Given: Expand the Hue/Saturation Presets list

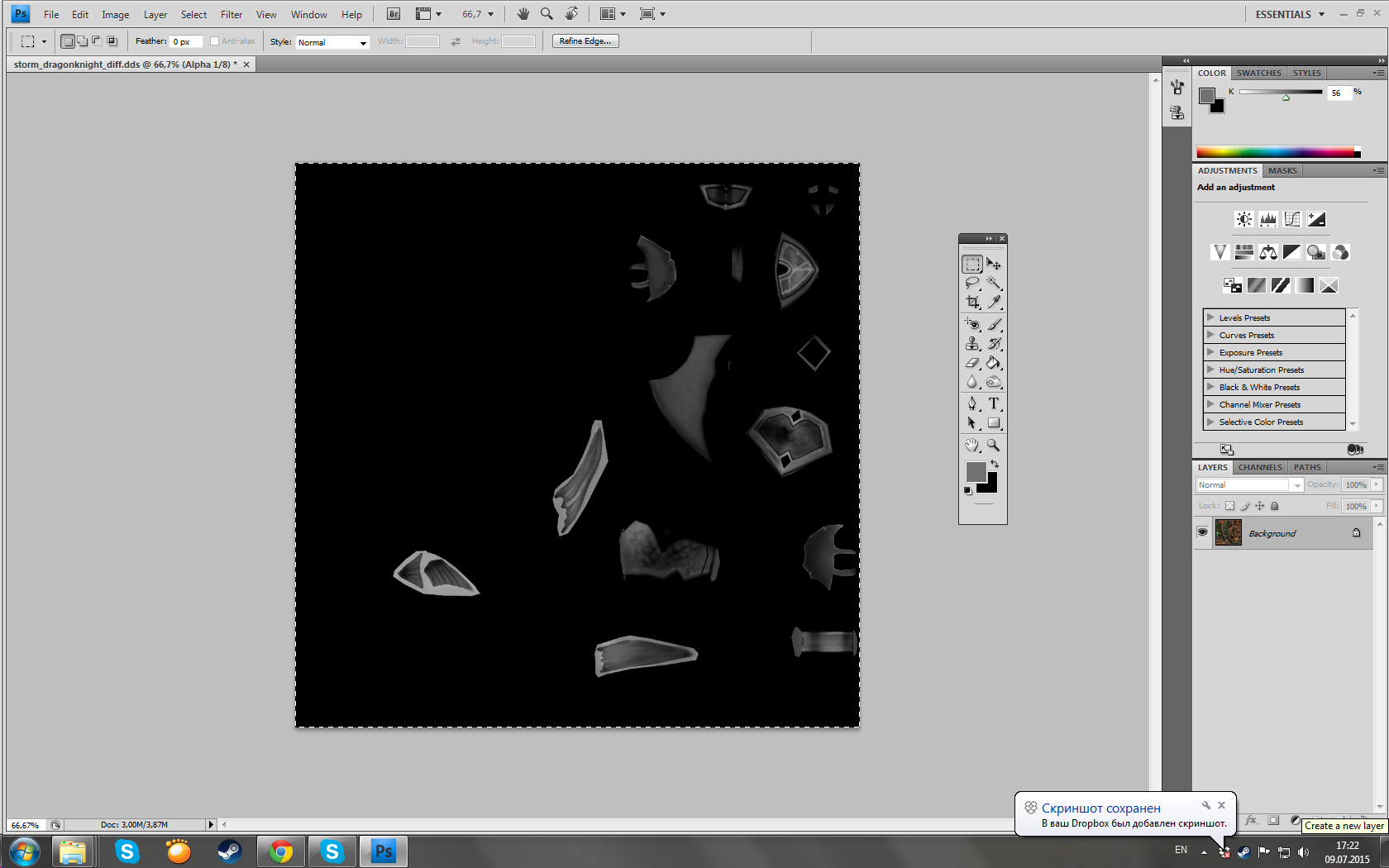Looking at the screenshot, I should pos(1210,370).
